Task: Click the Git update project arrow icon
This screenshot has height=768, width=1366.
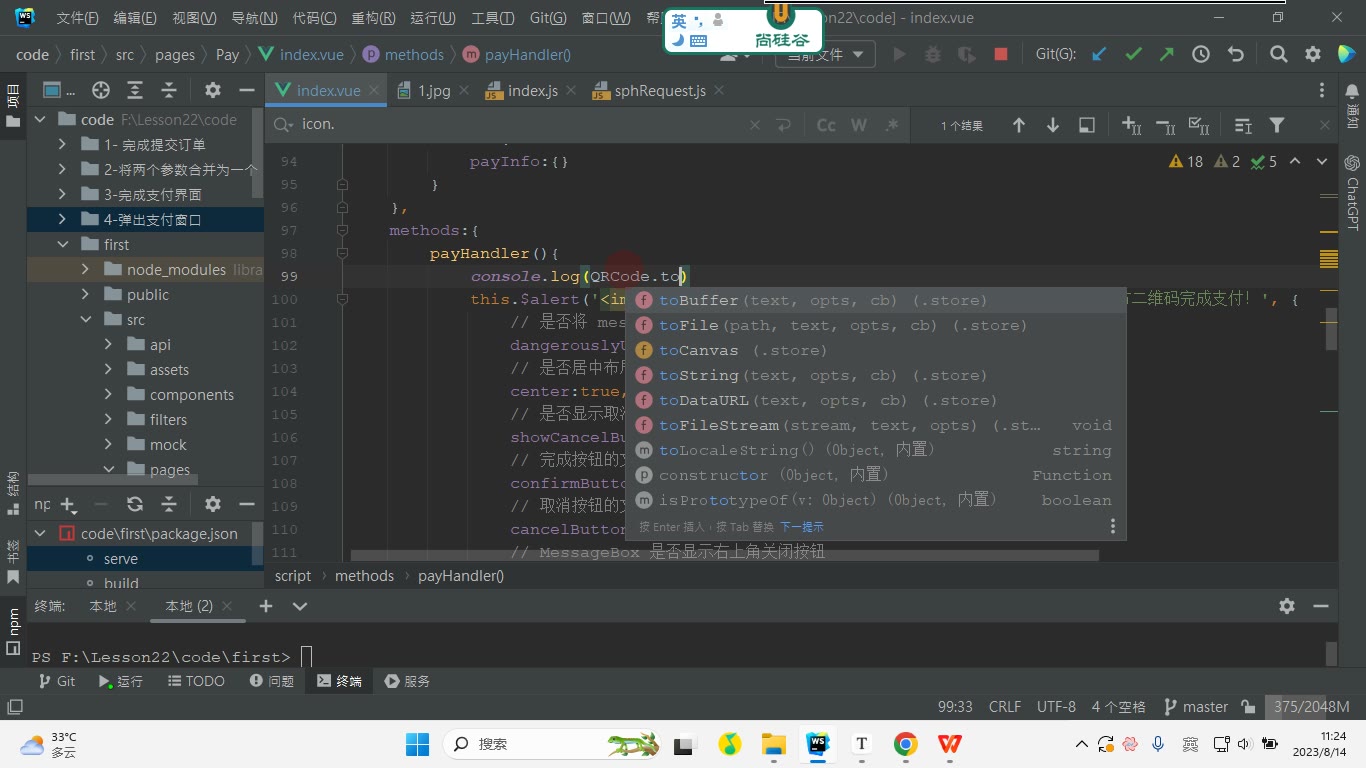Action: pyautogui.click(x=1099, y=55)
